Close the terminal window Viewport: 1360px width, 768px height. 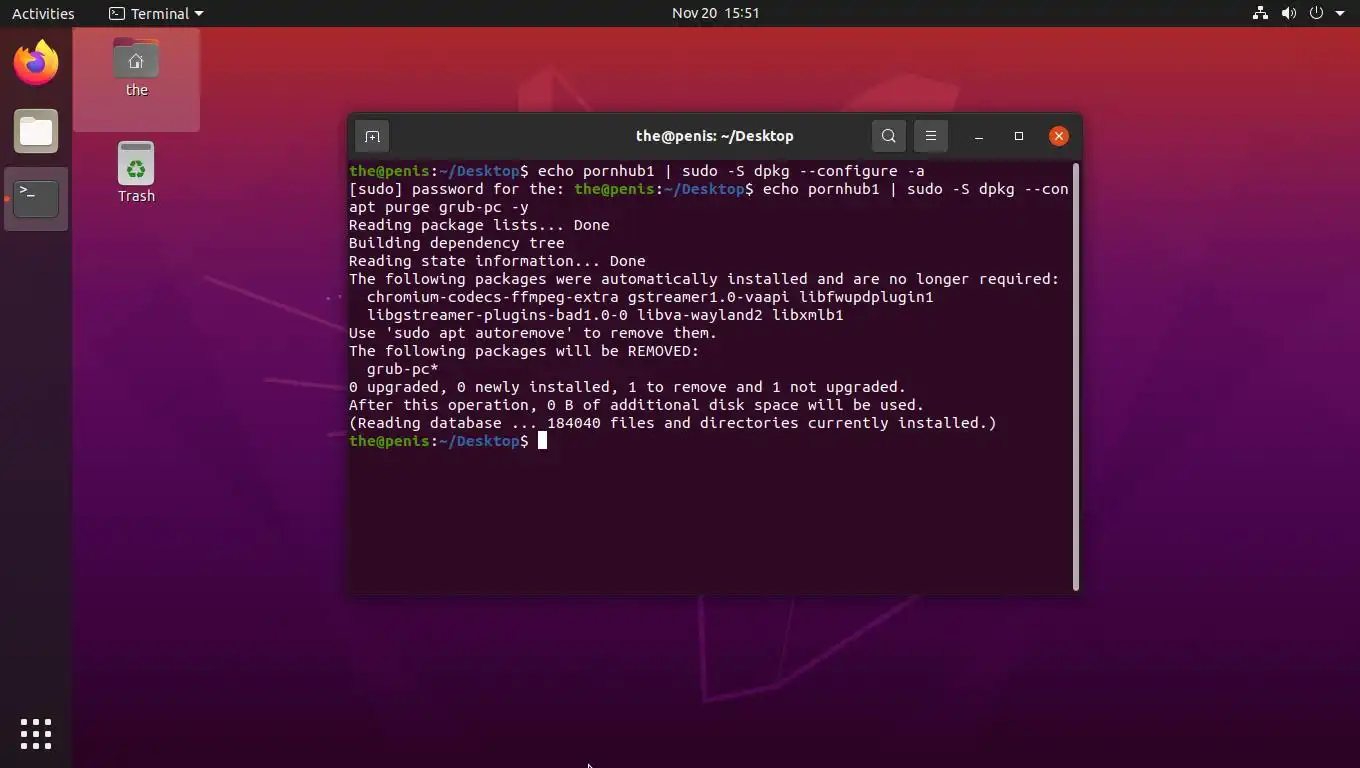[1059, 136]
